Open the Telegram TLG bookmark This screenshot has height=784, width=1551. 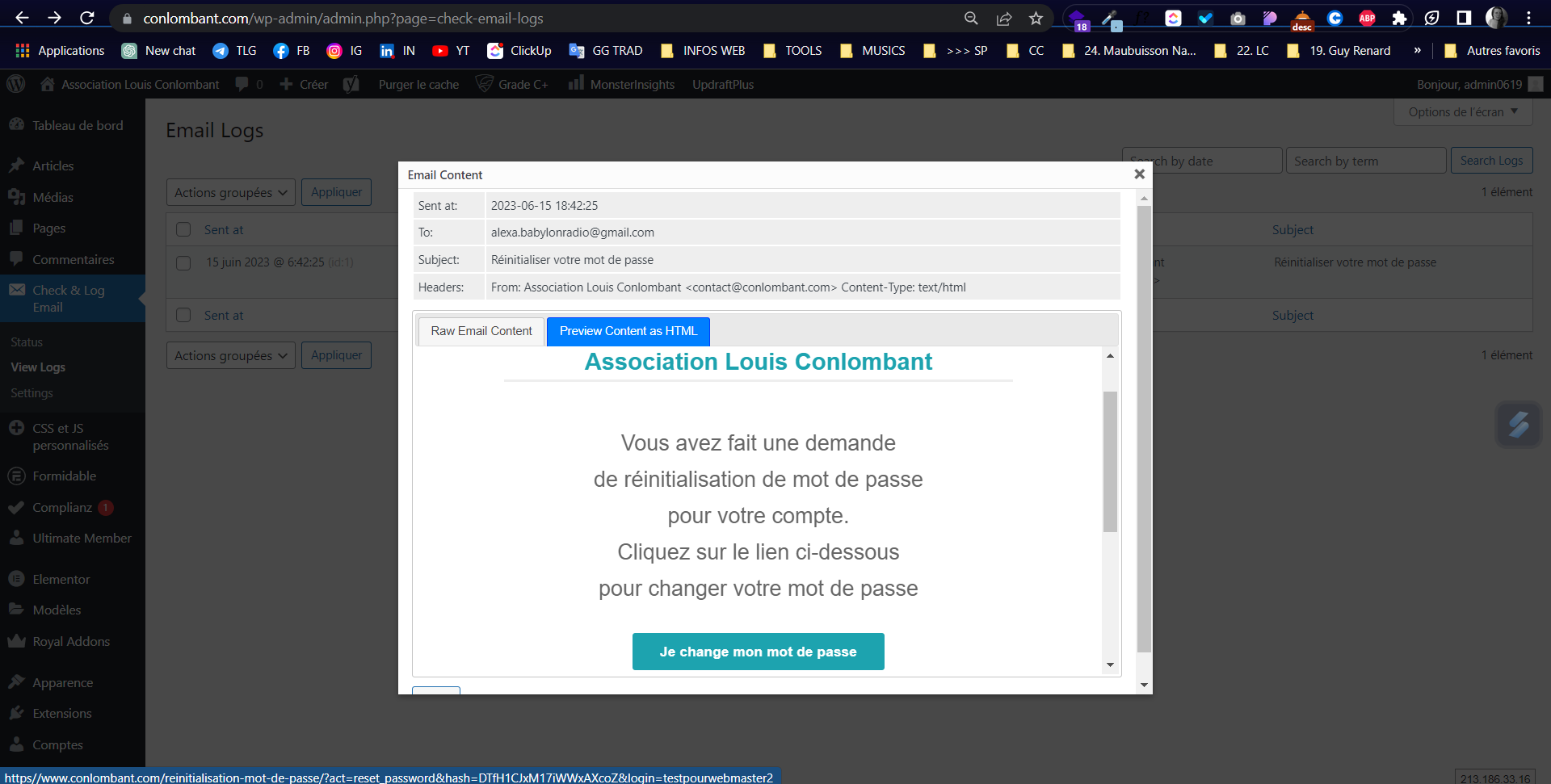234,50
